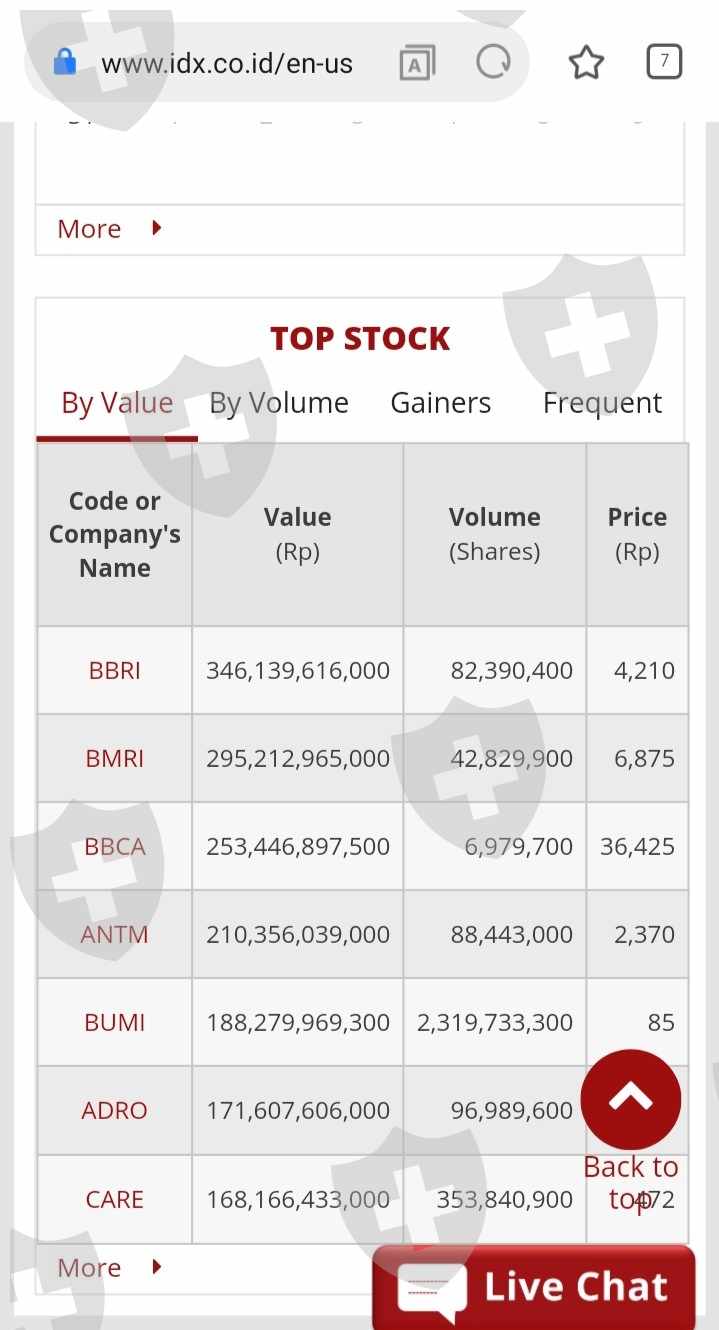
Task: Open the Frequent tab
Action: click(x=602, y=403)
